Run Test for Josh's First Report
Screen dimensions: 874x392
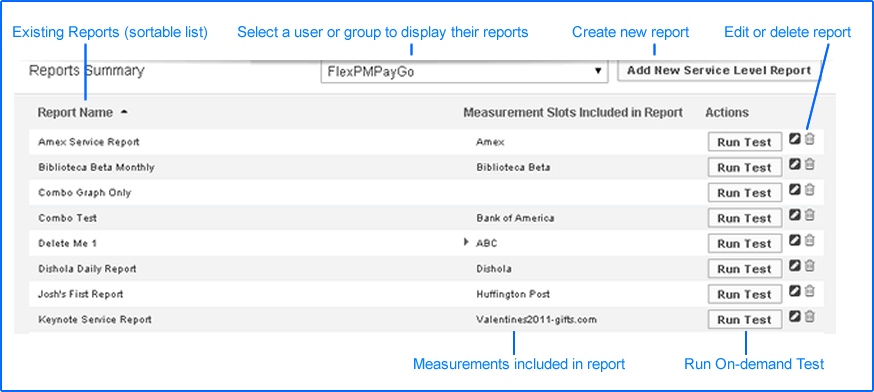click(745, 294)
